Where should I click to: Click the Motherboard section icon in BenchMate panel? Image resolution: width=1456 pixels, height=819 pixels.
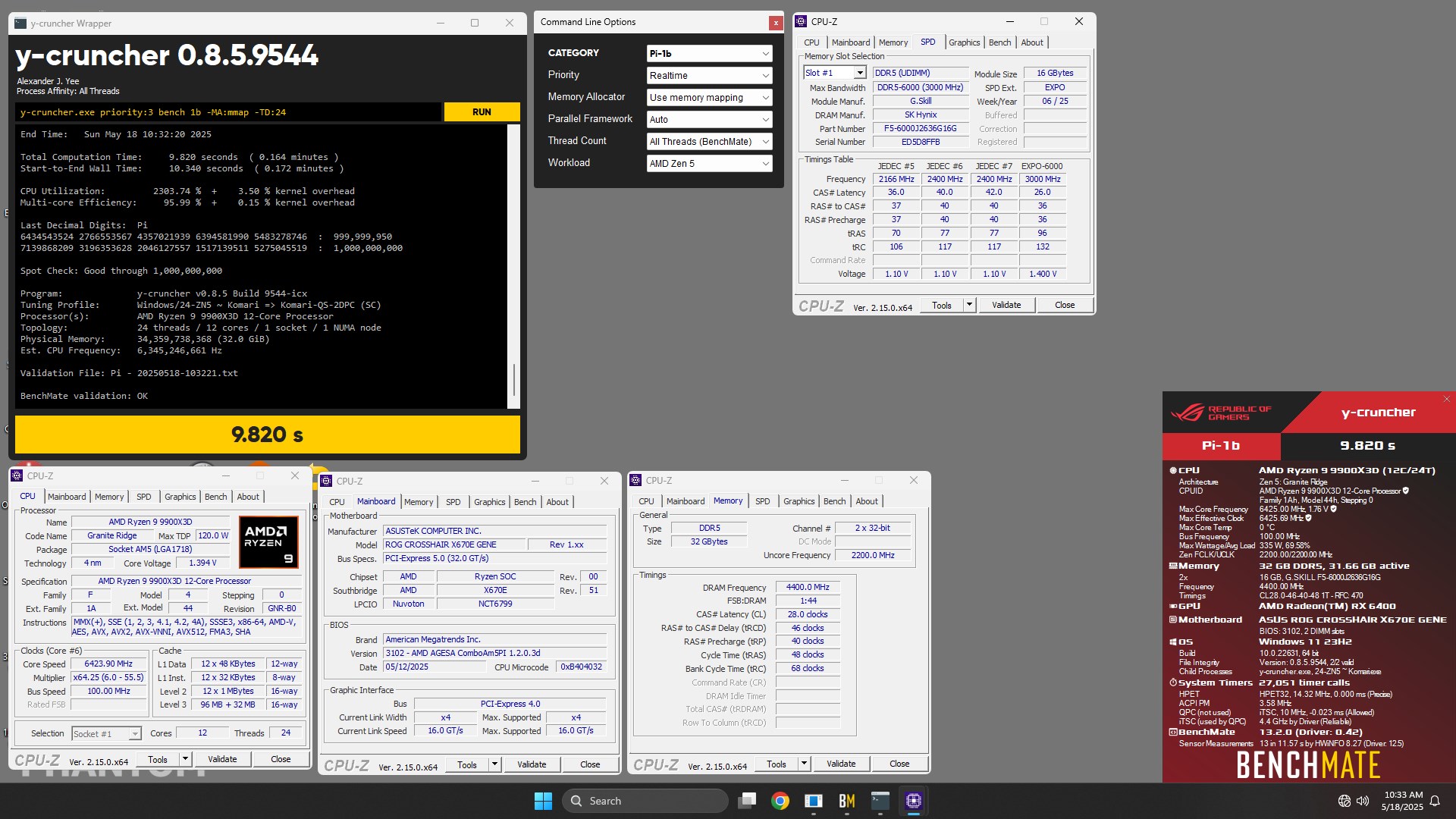[x=1173, y=620]
